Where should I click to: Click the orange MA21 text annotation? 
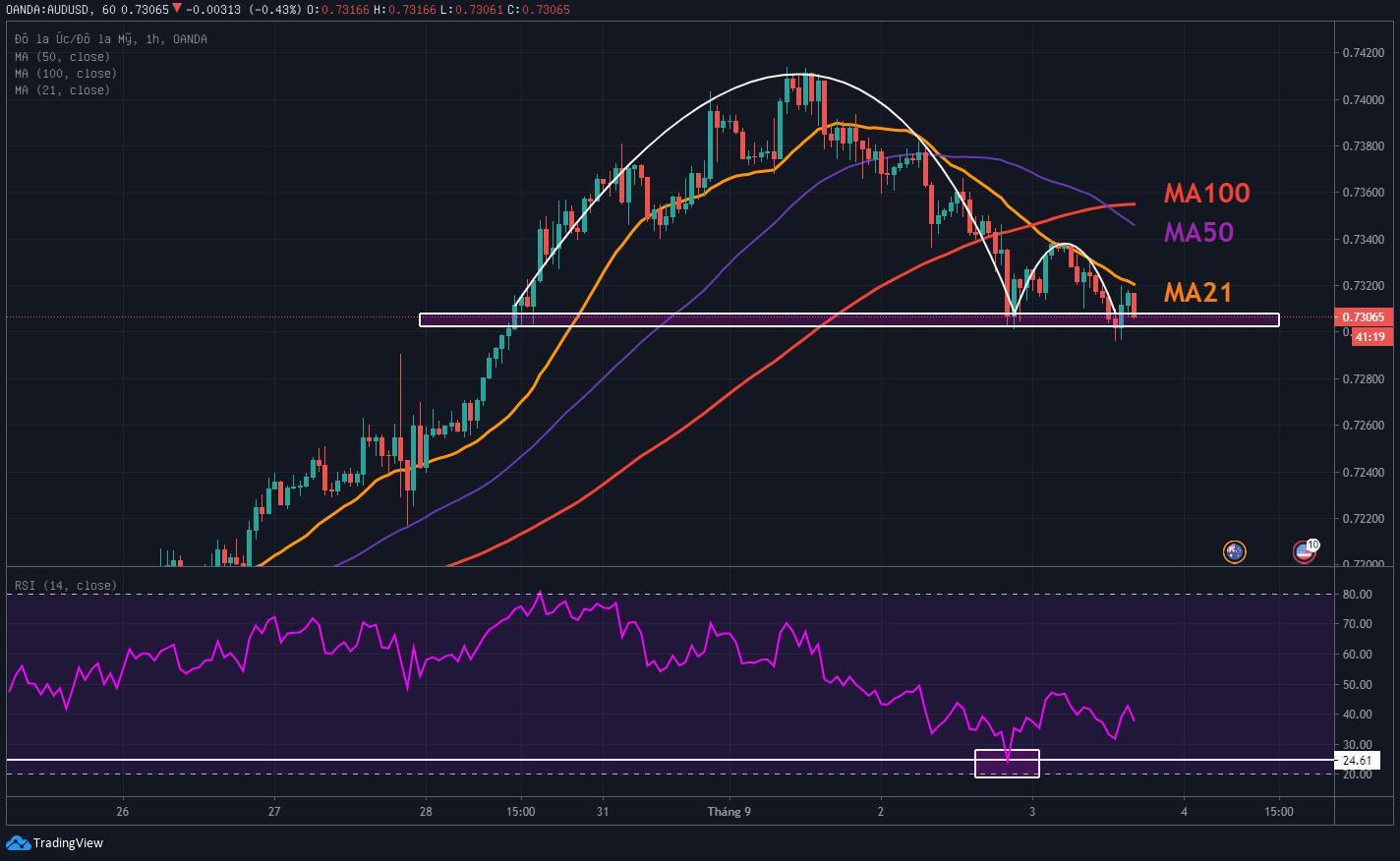pyautogui.click(x=1197, y=292)
